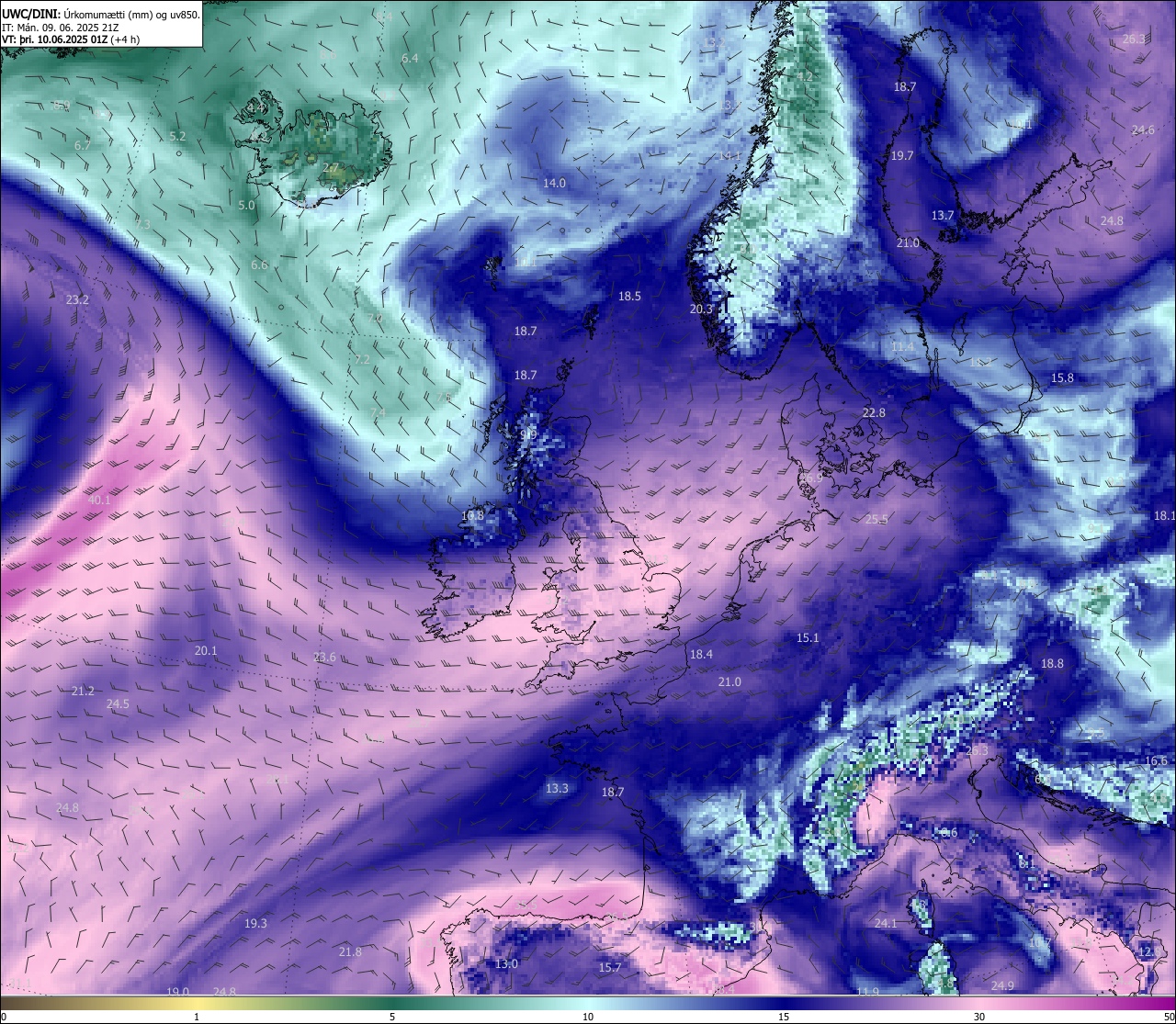
Task: Select the 18.5 value label
Action: [629, 296]
